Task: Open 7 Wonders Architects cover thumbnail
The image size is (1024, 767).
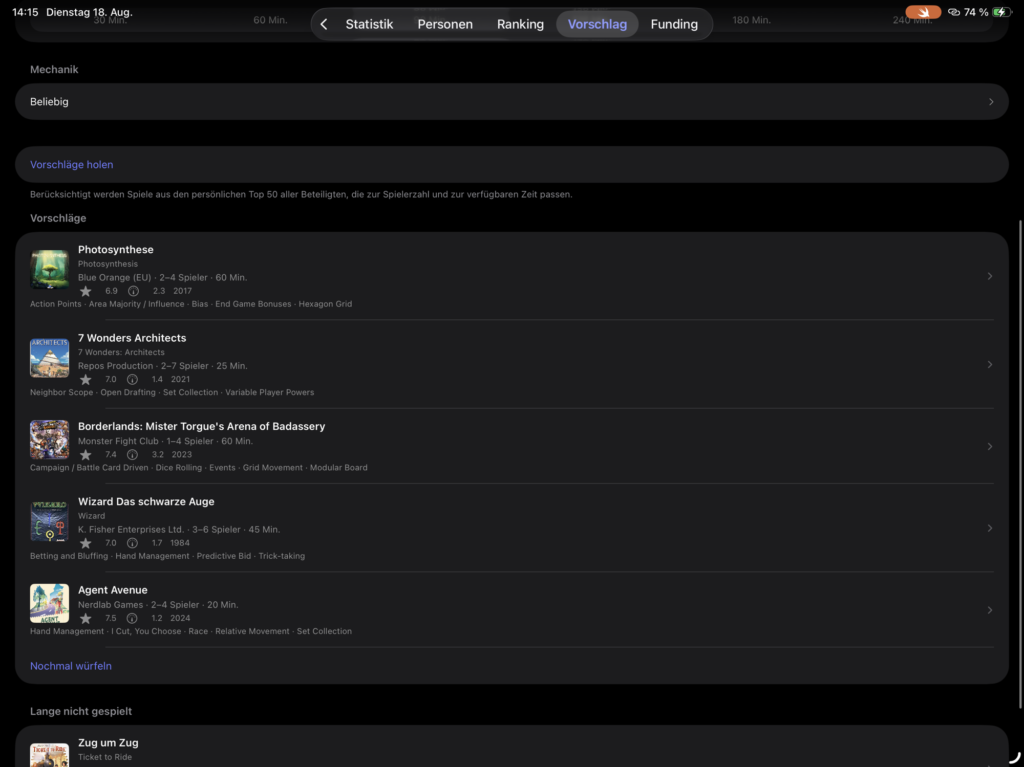Action: tap(50, 357)
